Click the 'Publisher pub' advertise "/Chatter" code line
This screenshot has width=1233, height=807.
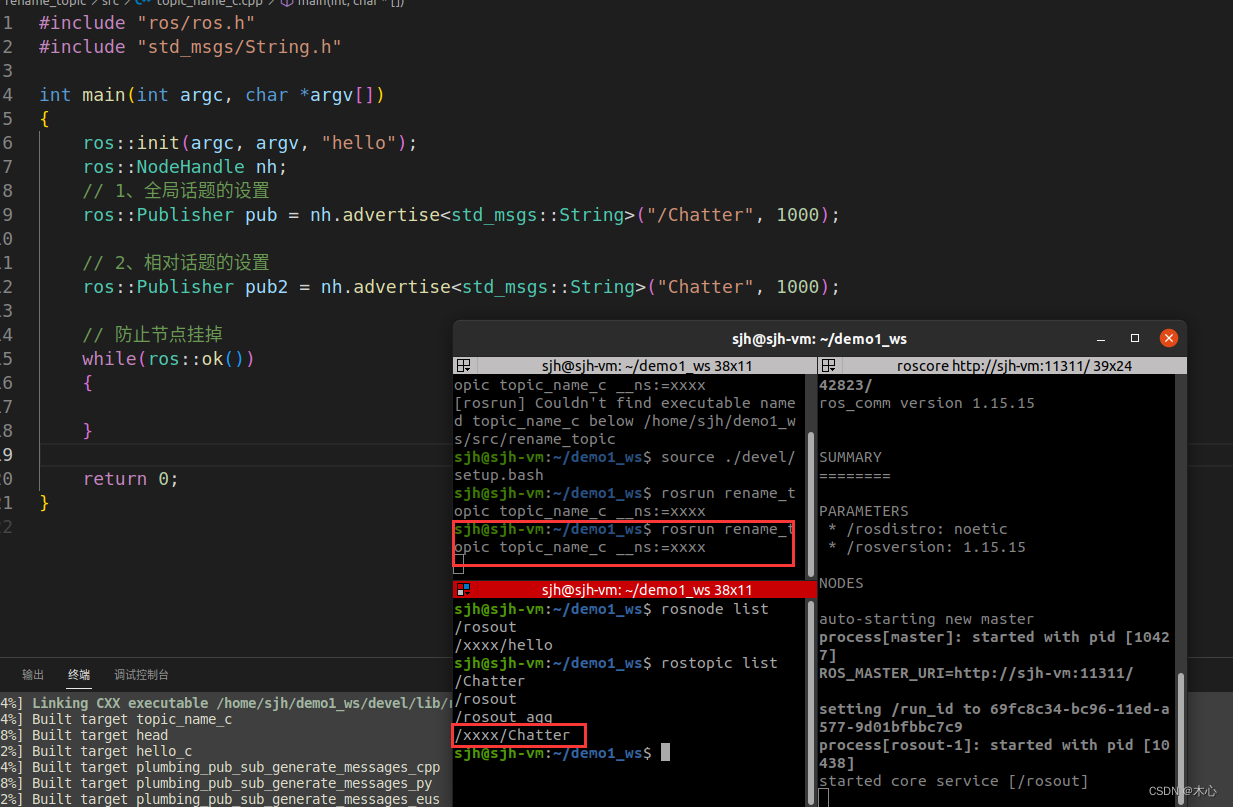pyautogui.click(x=461, y=214)
